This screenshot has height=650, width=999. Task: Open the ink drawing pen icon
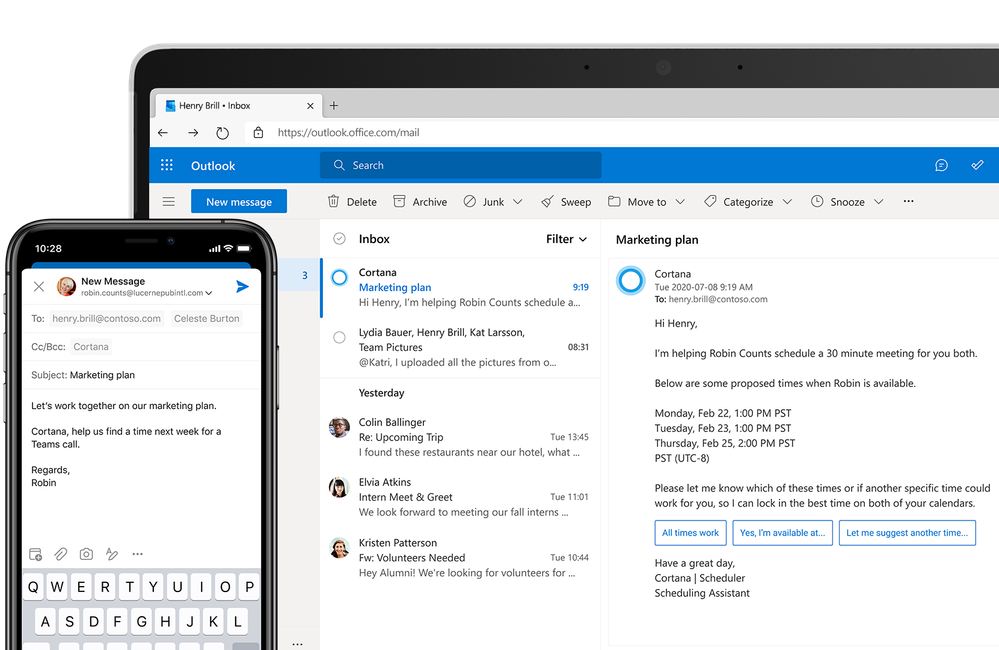pyautogui.click(x=111, y=554)
